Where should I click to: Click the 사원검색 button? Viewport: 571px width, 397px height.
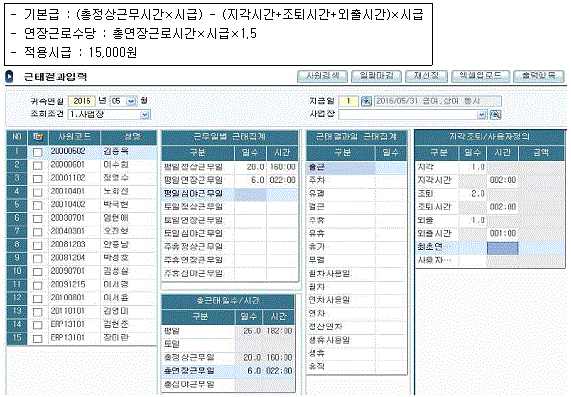(322, 76)
